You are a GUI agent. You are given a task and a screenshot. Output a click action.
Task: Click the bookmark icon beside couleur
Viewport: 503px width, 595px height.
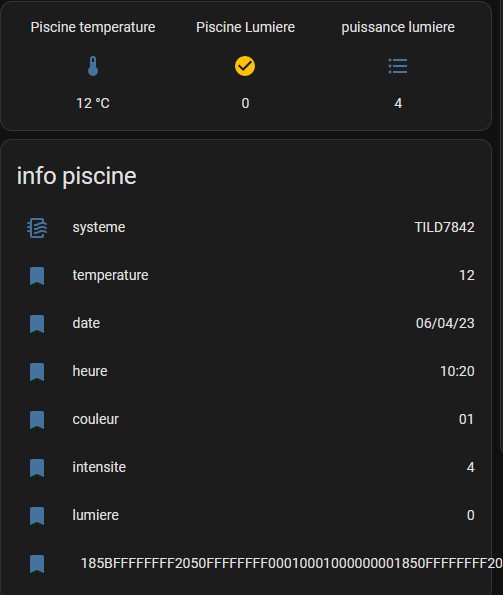coord(37,420)
